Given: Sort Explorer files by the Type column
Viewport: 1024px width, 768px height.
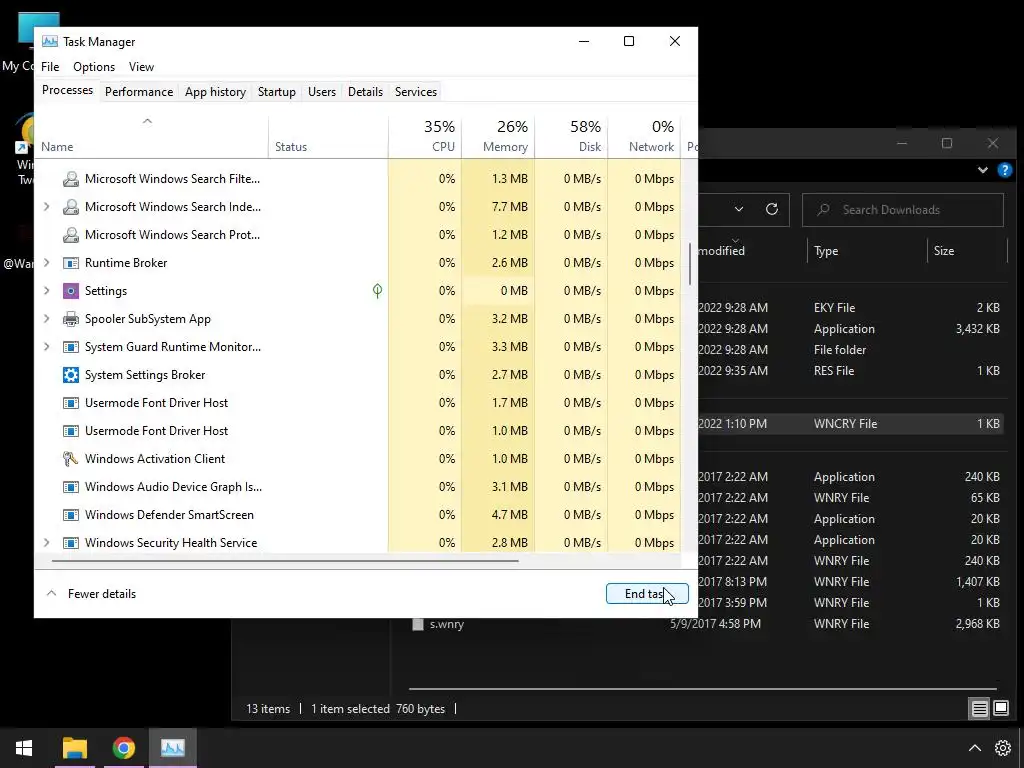Looking at the screenshot, I should pyautogui.click(x=867, y=251).
